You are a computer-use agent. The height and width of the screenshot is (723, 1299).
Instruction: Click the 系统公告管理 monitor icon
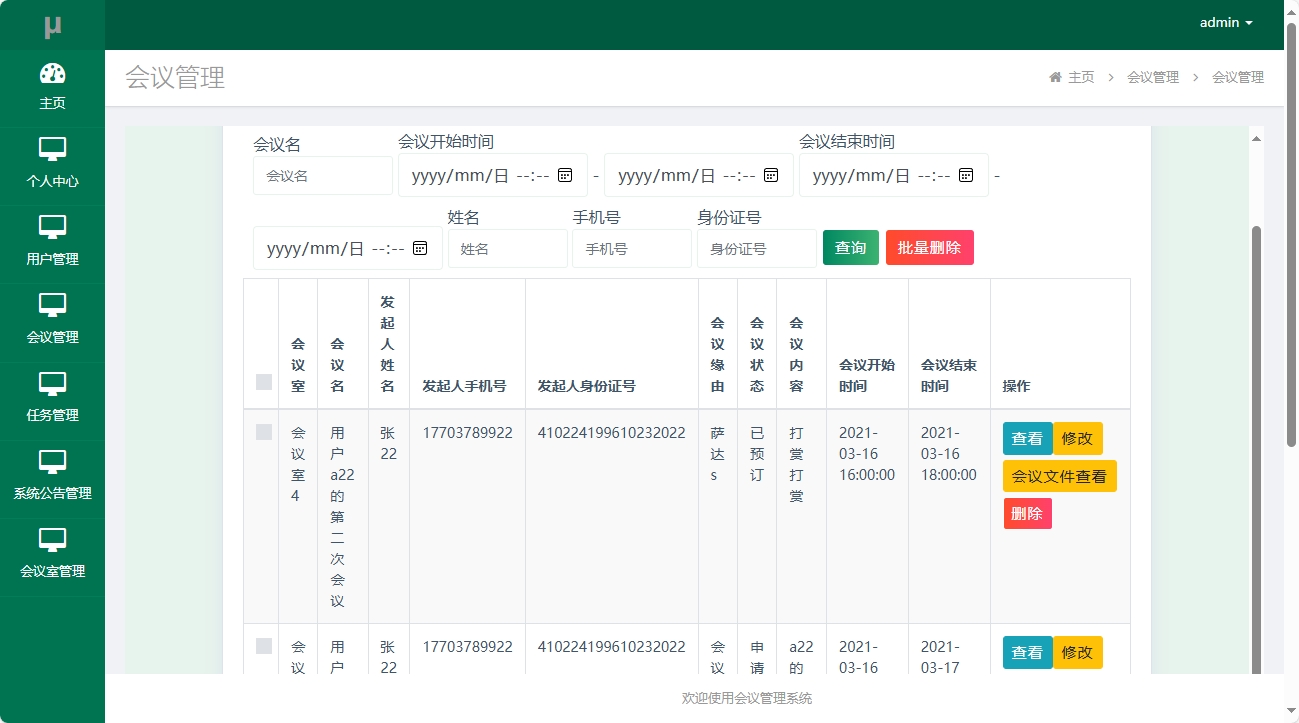pyautogui.click(x=52, y=462)
